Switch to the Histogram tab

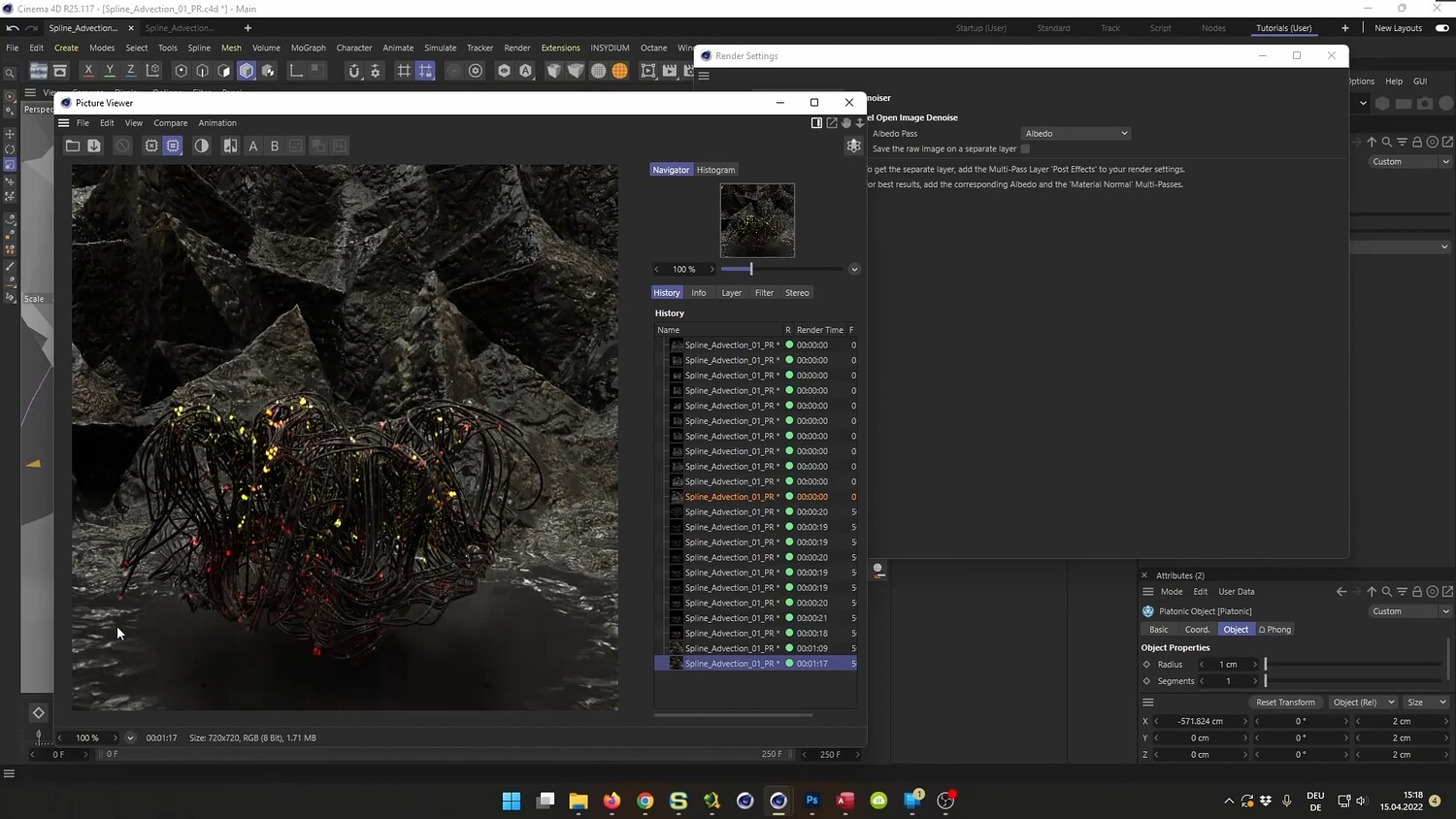[715, 170]
